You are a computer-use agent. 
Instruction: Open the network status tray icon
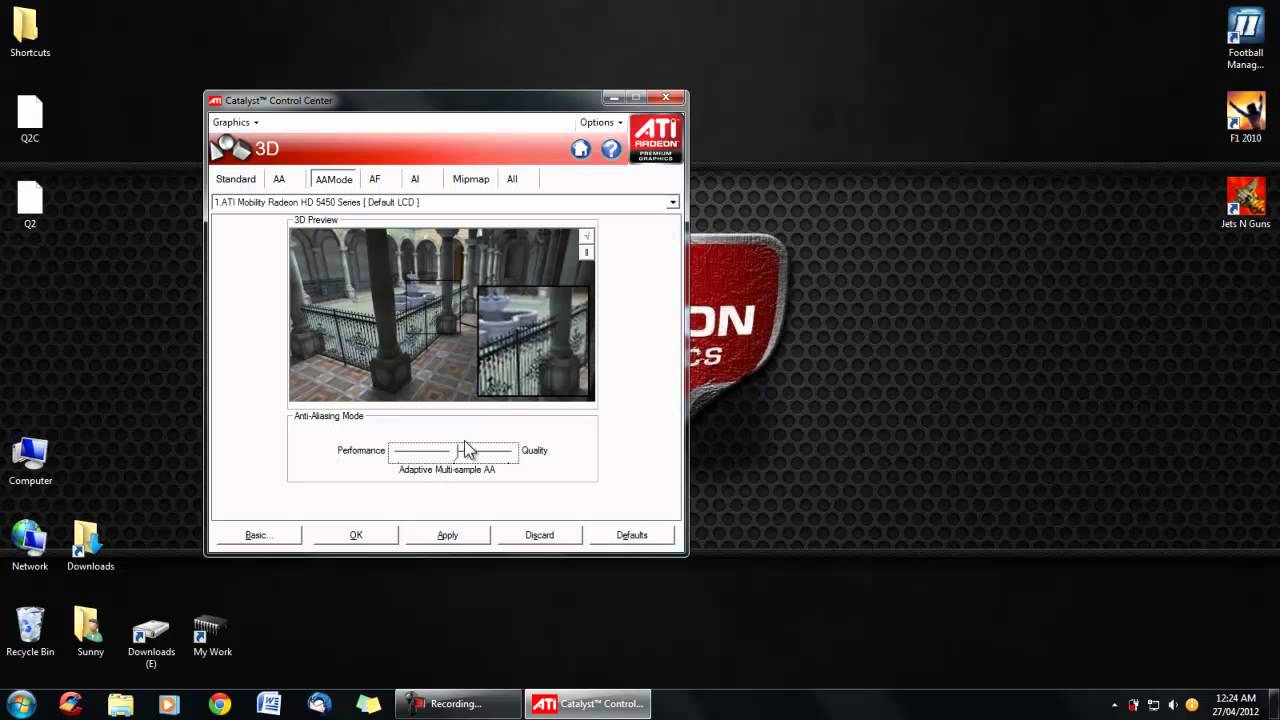[1153, 705]
